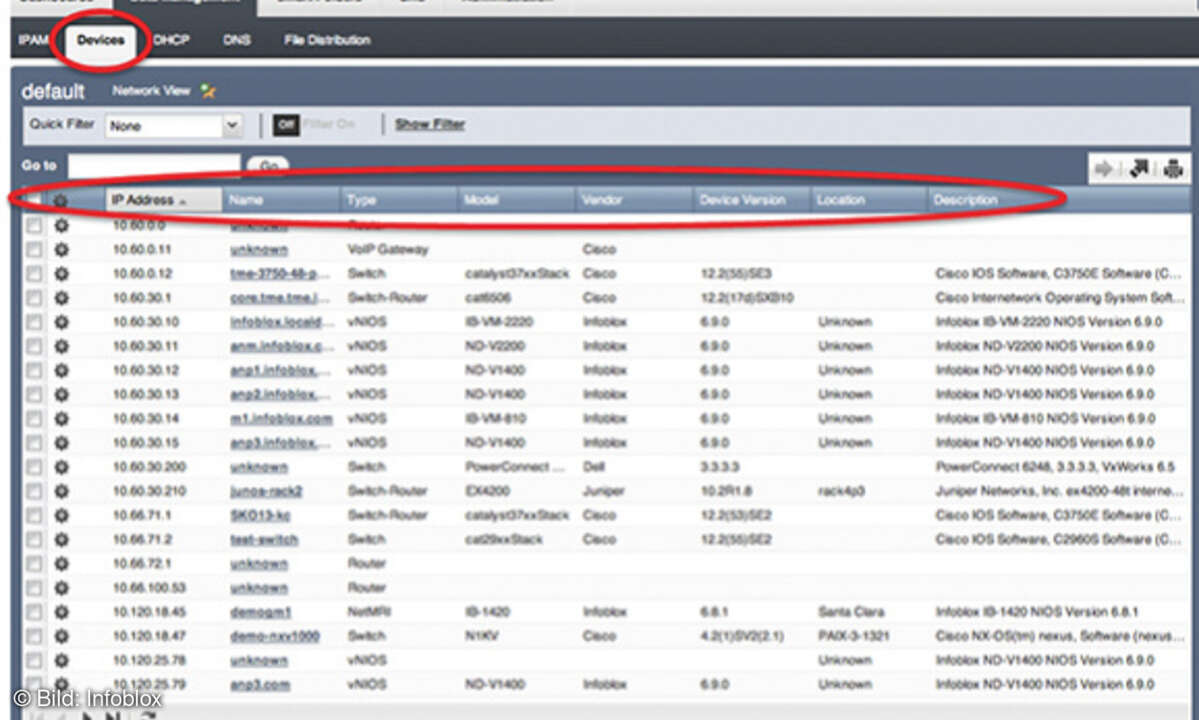This screenshot has width=1199, height=720.
Task: Tick the select-all checkbox in table header
Action: pos(34,200)
